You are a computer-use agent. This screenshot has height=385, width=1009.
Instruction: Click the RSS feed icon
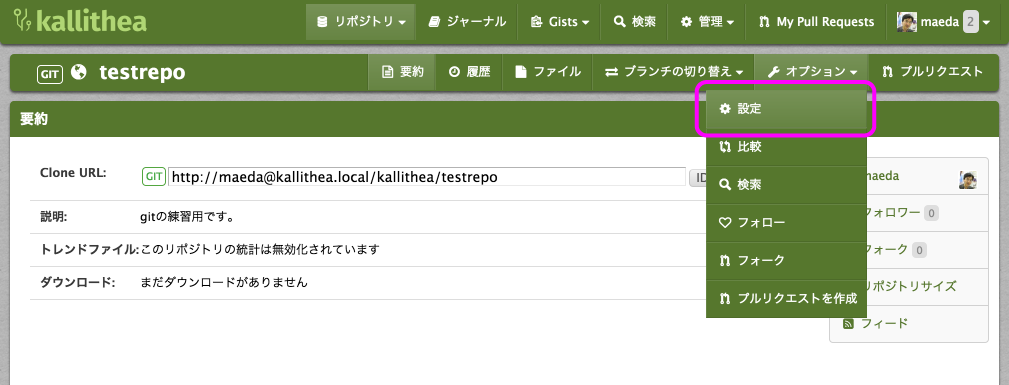point(849,323)
